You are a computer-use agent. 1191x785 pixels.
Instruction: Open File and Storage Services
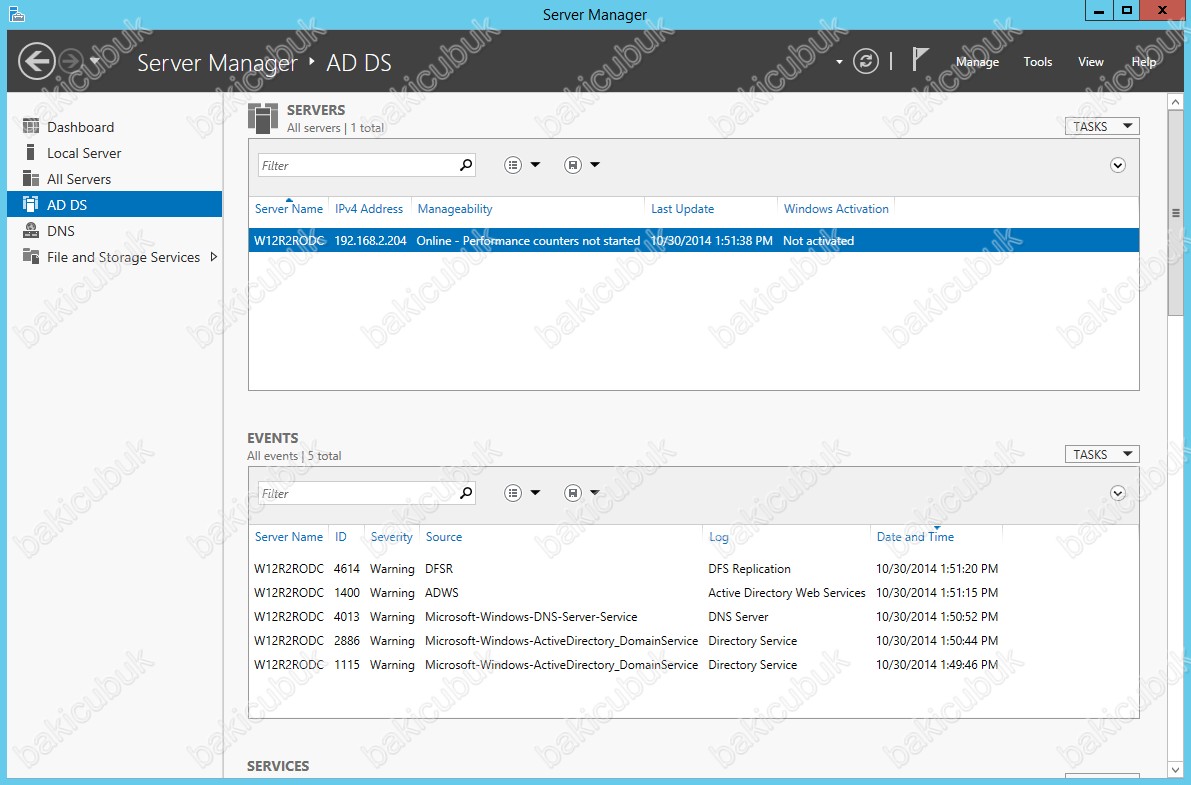point(115,257)
